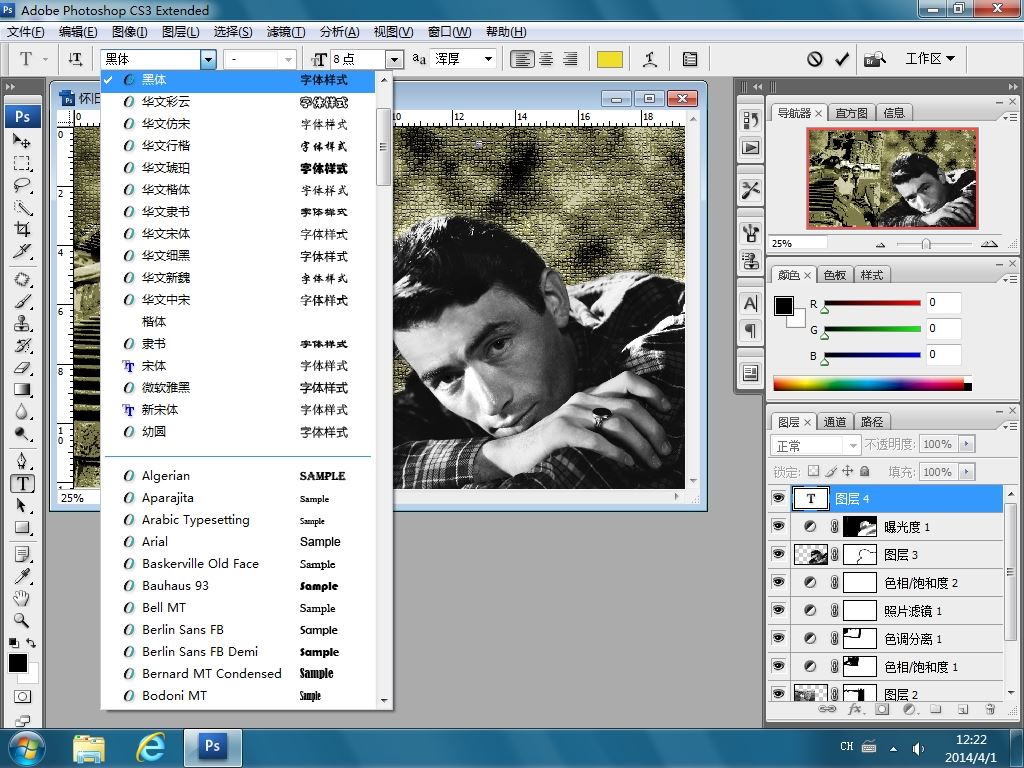This screenshot has width=1024, height=768.
Task: Toggle text orientation in options bar
Action: tap(75, 59)
